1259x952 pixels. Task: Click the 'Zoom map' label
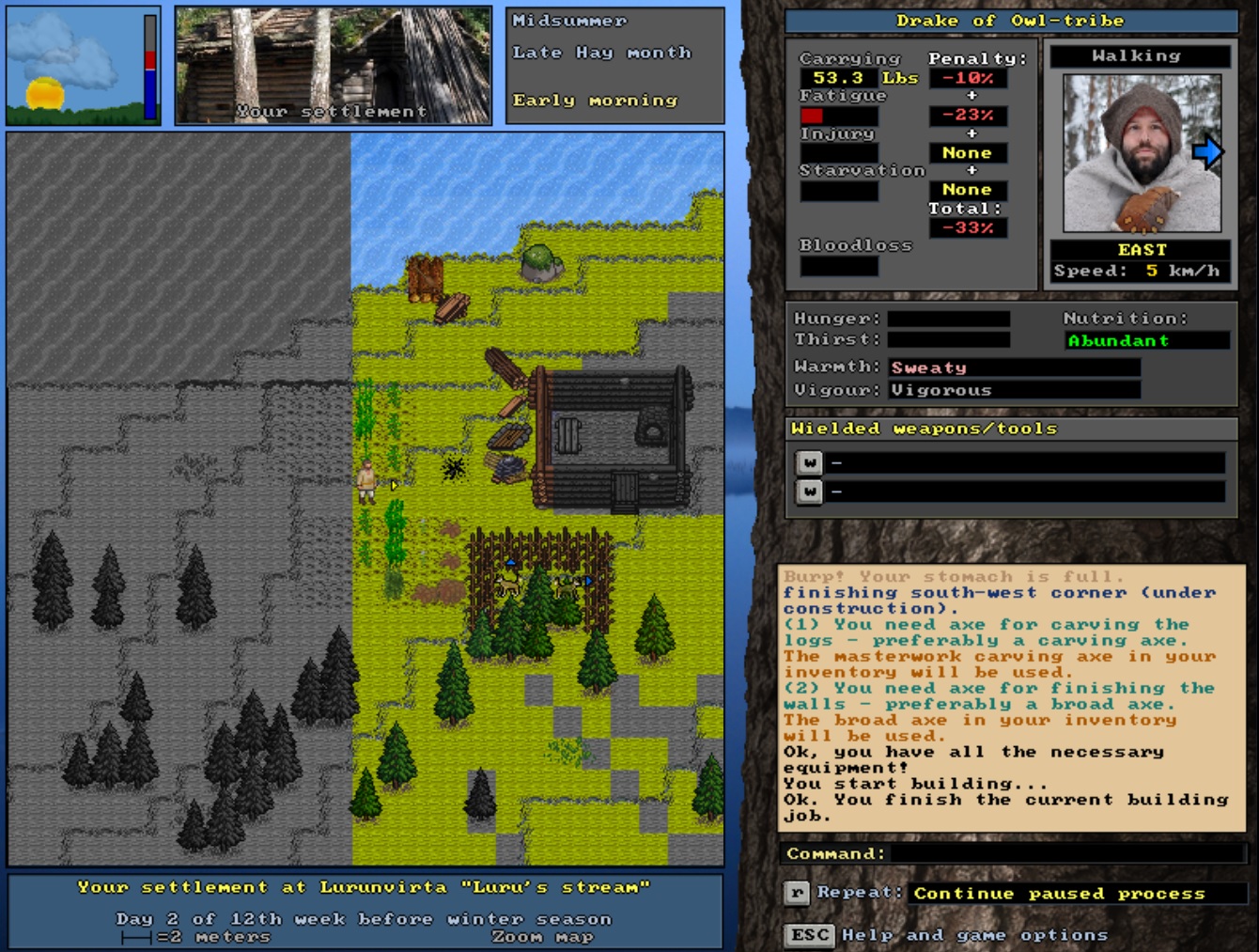coord(542,937)
